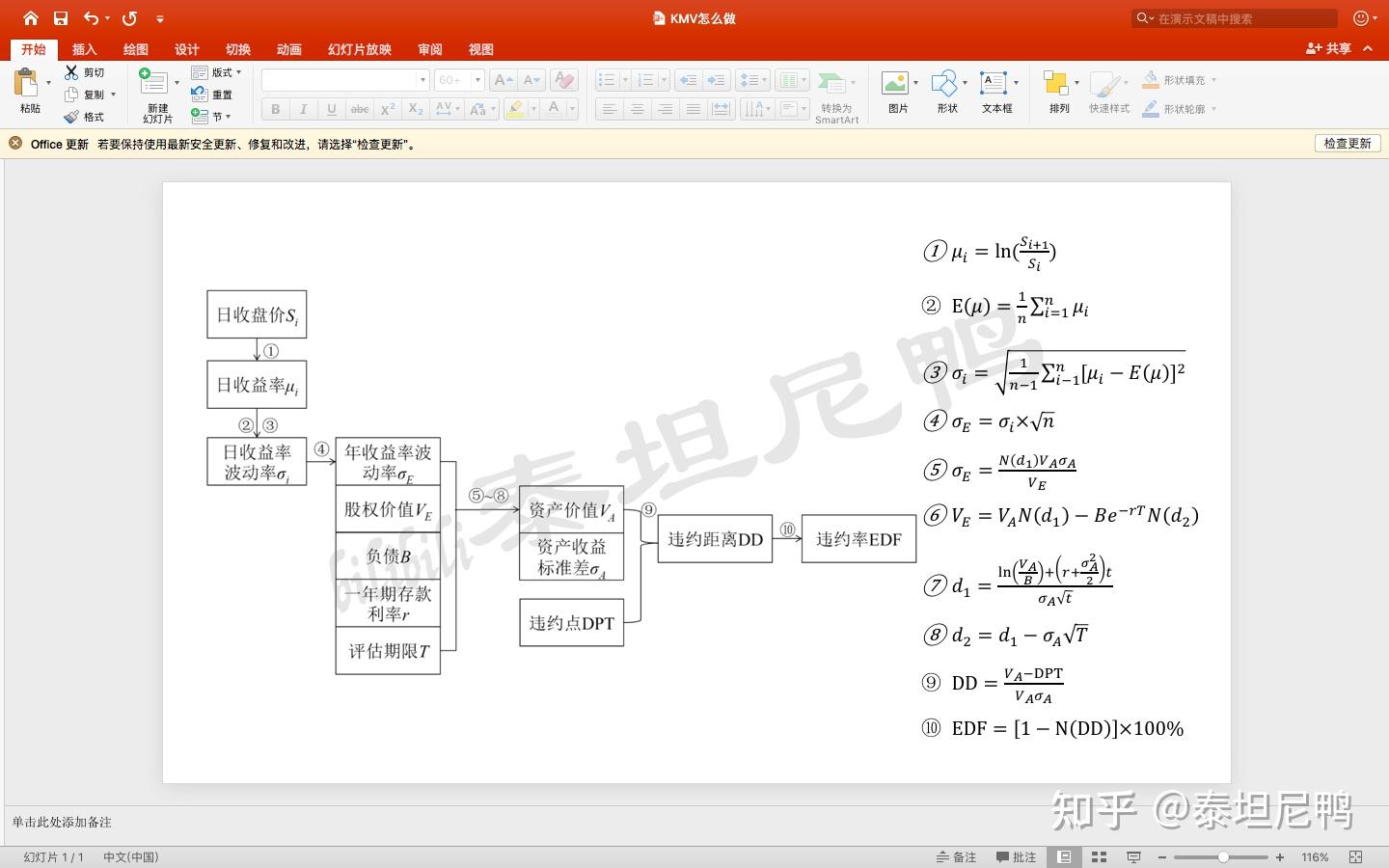
Task: Create a slide with 新建幻灯片
Action: click(x=156, y=94)
